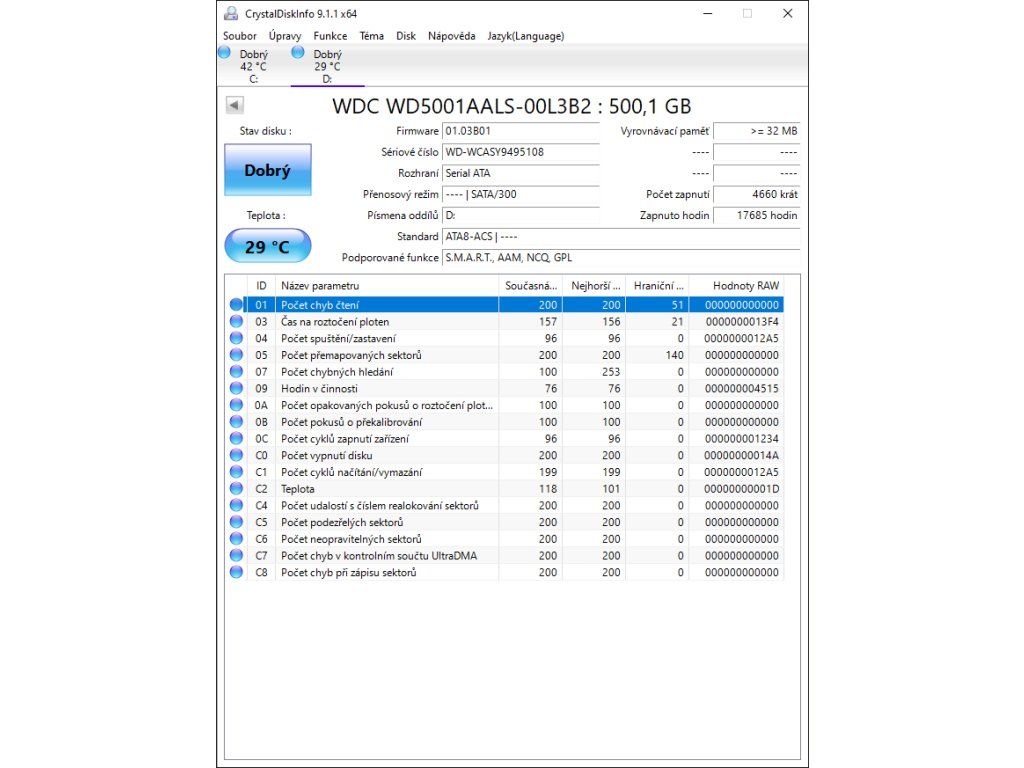Open the Soubor menu
Screen dimensions: 1024x768
(240, 36)
